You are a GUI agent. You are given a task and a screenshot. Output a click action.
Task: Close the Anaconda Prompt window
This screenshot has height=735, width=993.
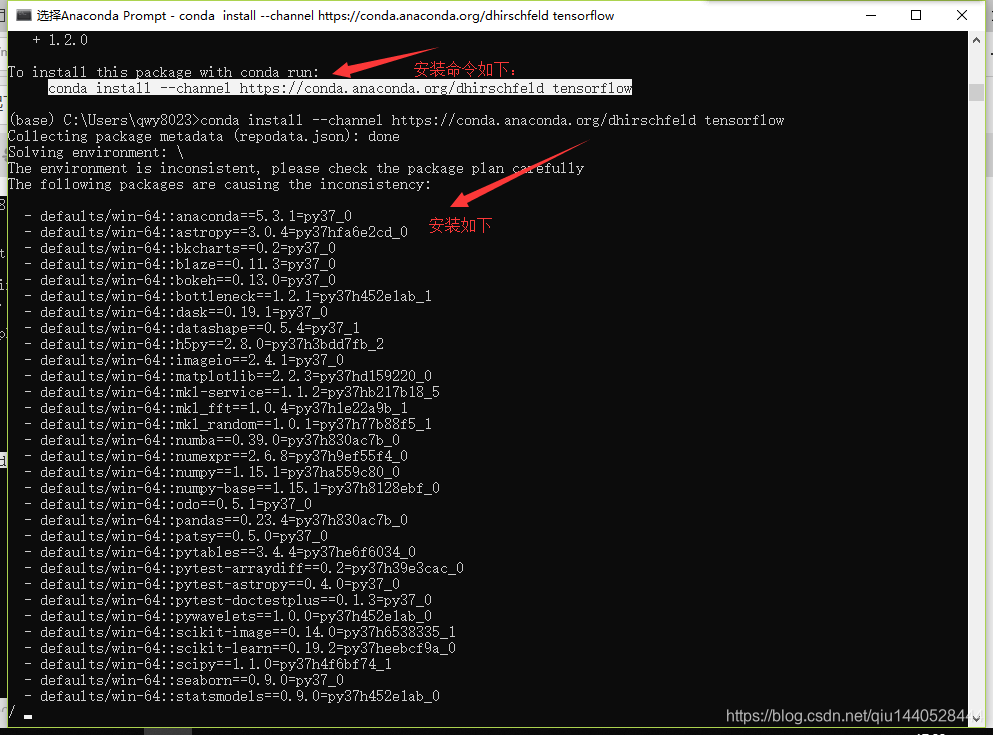coord(961,15)
